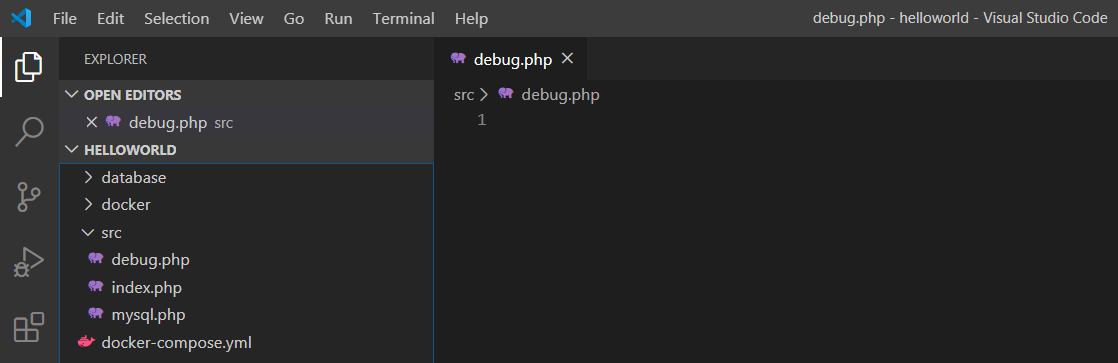Select the debug.php editor tab

[511, 59]
